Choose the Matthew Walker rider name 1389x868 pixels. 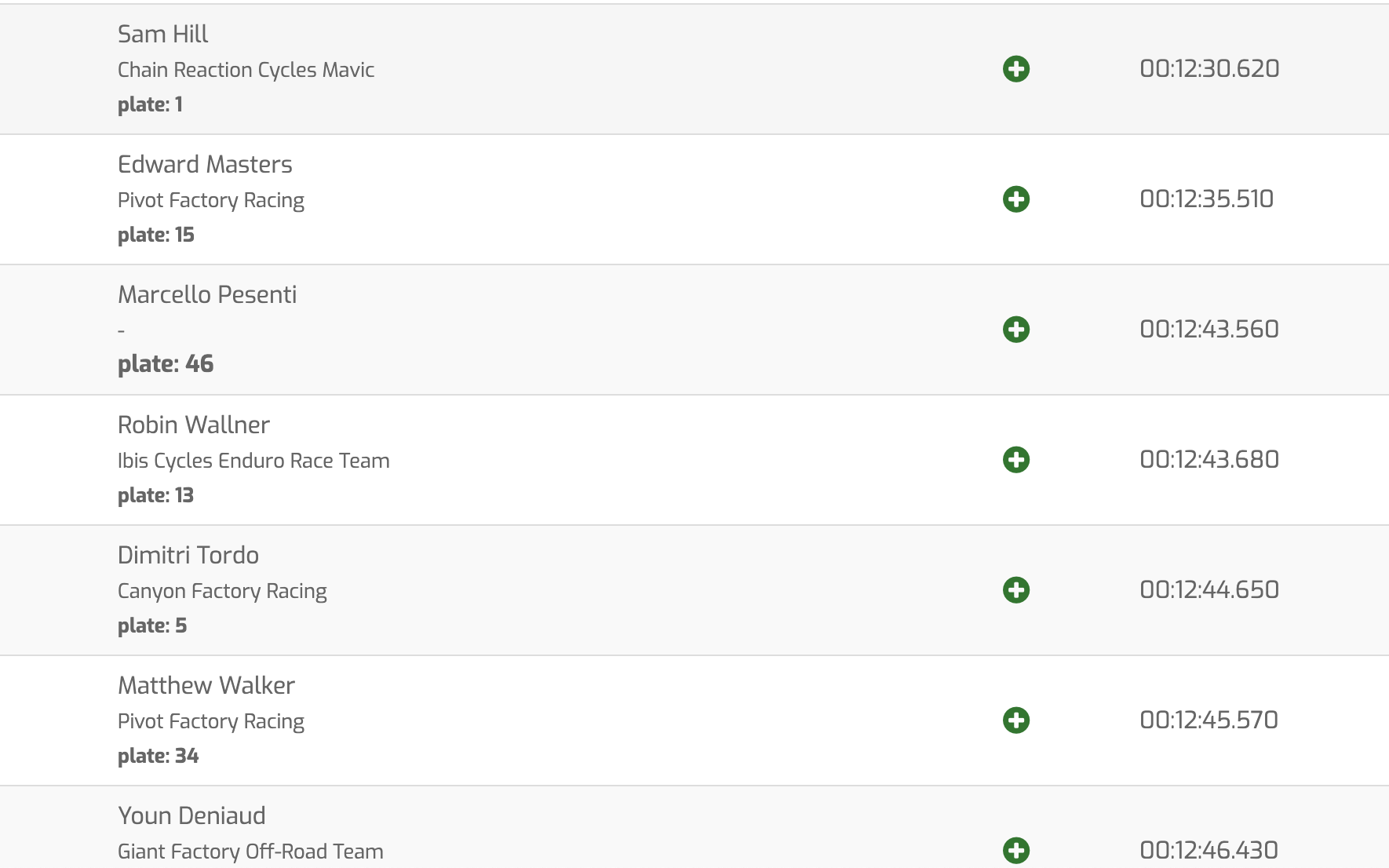(206, 685)
